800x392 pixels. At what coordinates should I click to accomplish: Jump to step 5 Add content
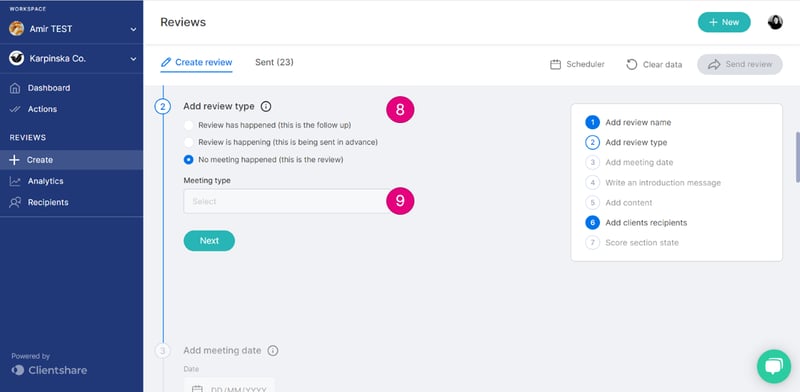click(619, 203)
